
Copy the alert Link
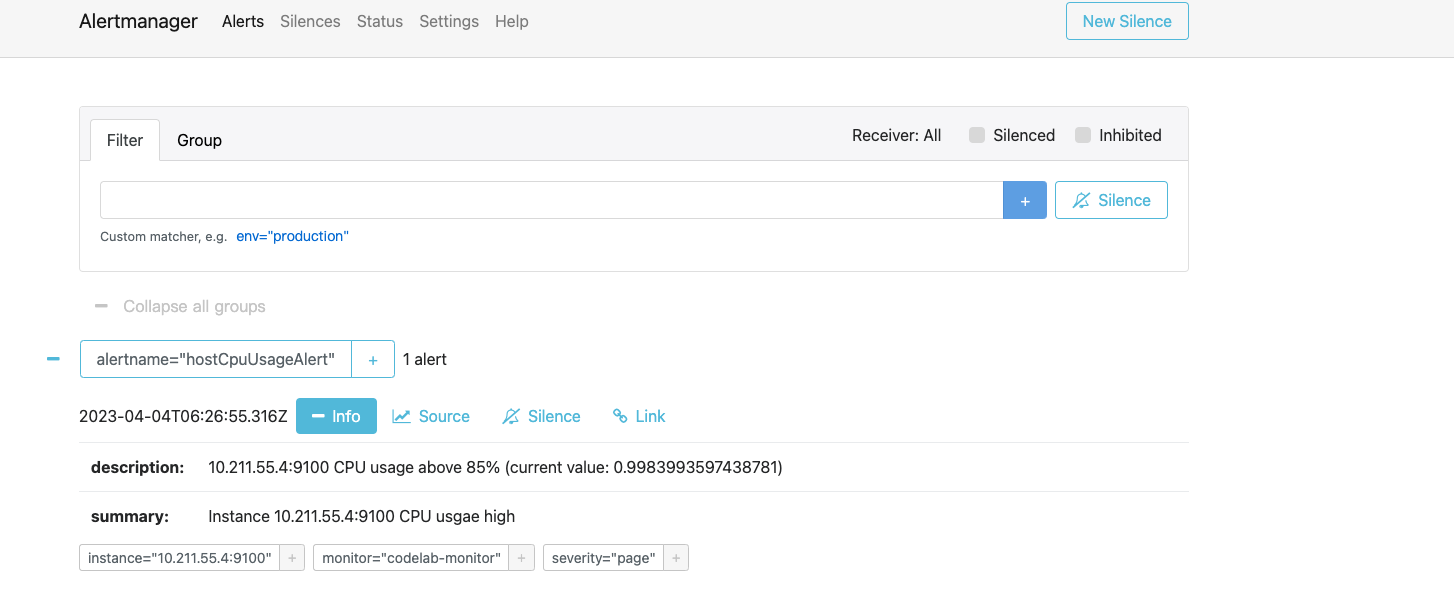[x=639, y=416]
